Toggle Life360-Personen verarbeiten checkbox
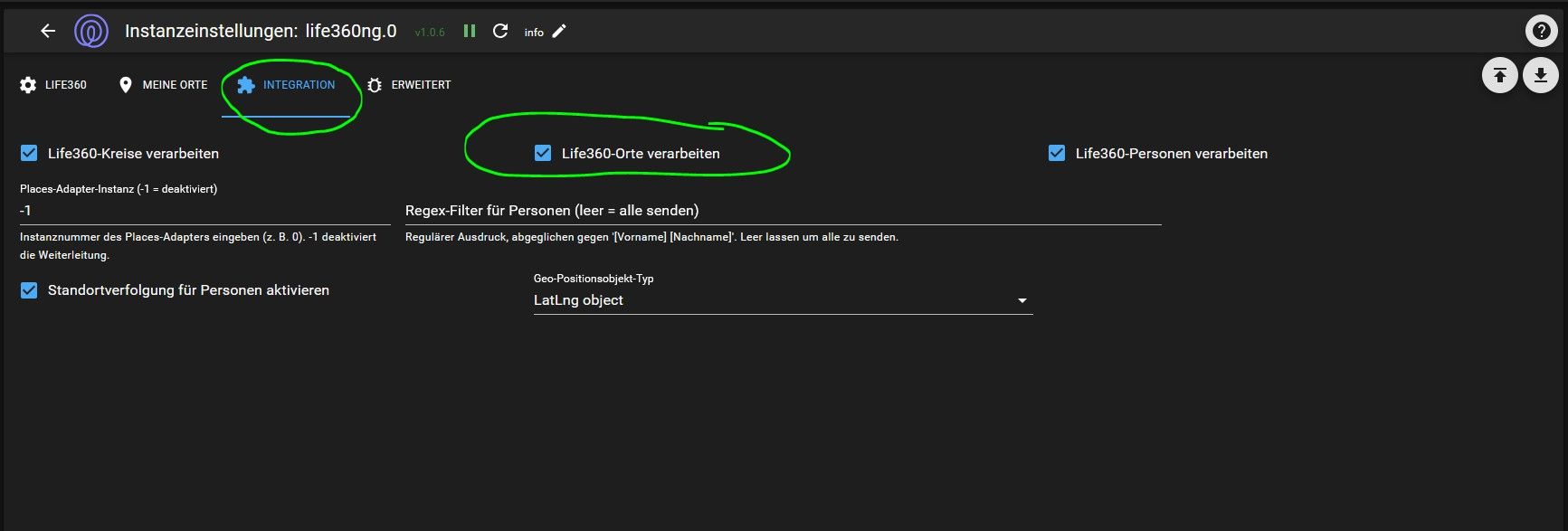Image resolution: width=1568 pixels, height=531 pixels. 1057,153
